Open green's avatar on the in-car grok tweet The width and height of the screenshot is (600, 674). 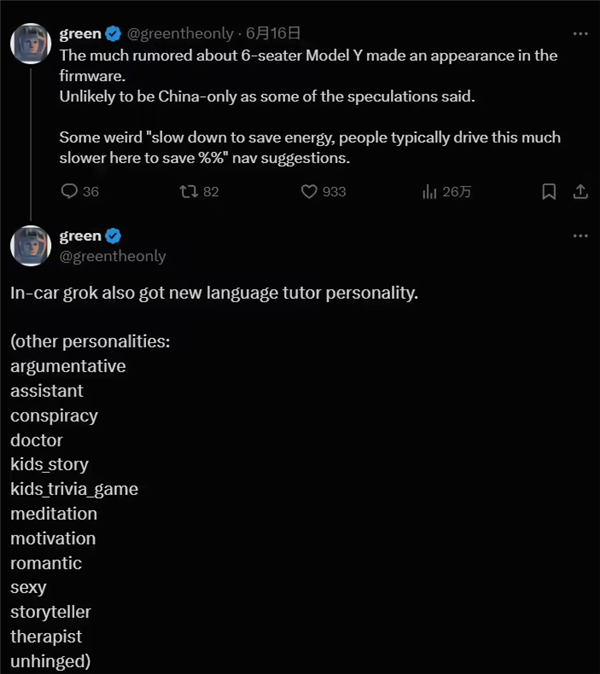31,246
